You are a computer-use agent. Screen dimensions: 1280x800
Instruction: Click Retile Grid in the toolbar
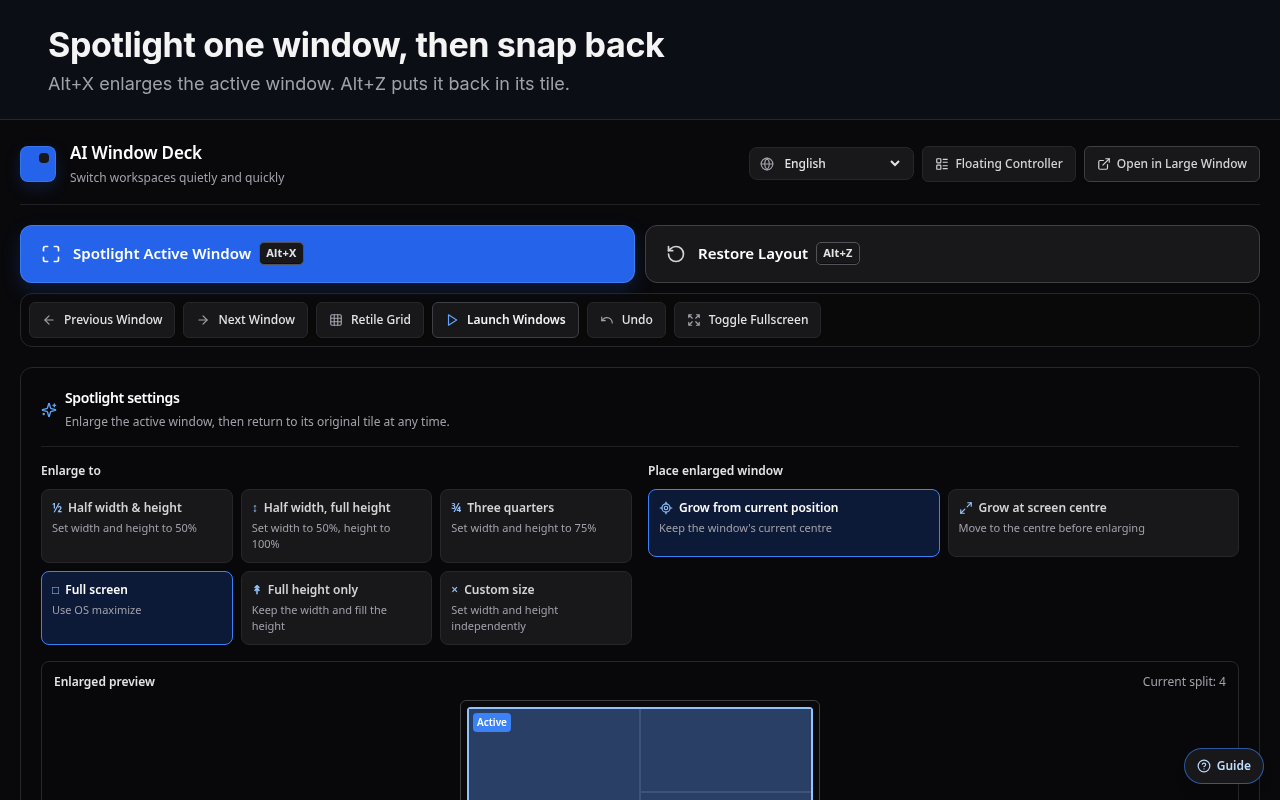(370, 320)
